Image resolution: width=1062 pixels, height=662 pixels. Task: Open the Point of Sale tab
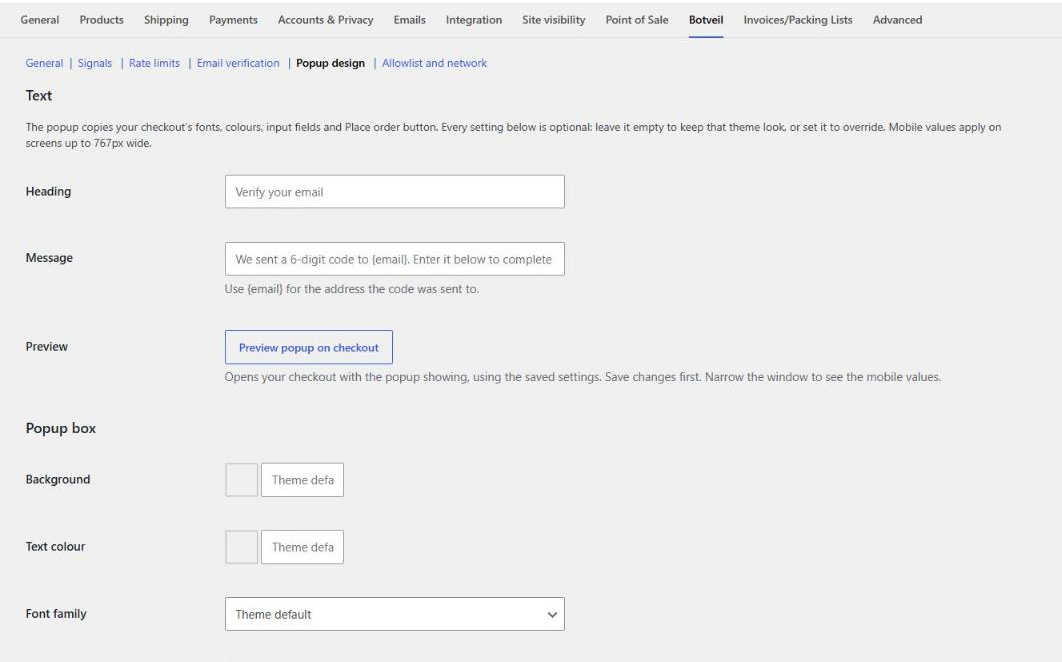coord(637,20)
